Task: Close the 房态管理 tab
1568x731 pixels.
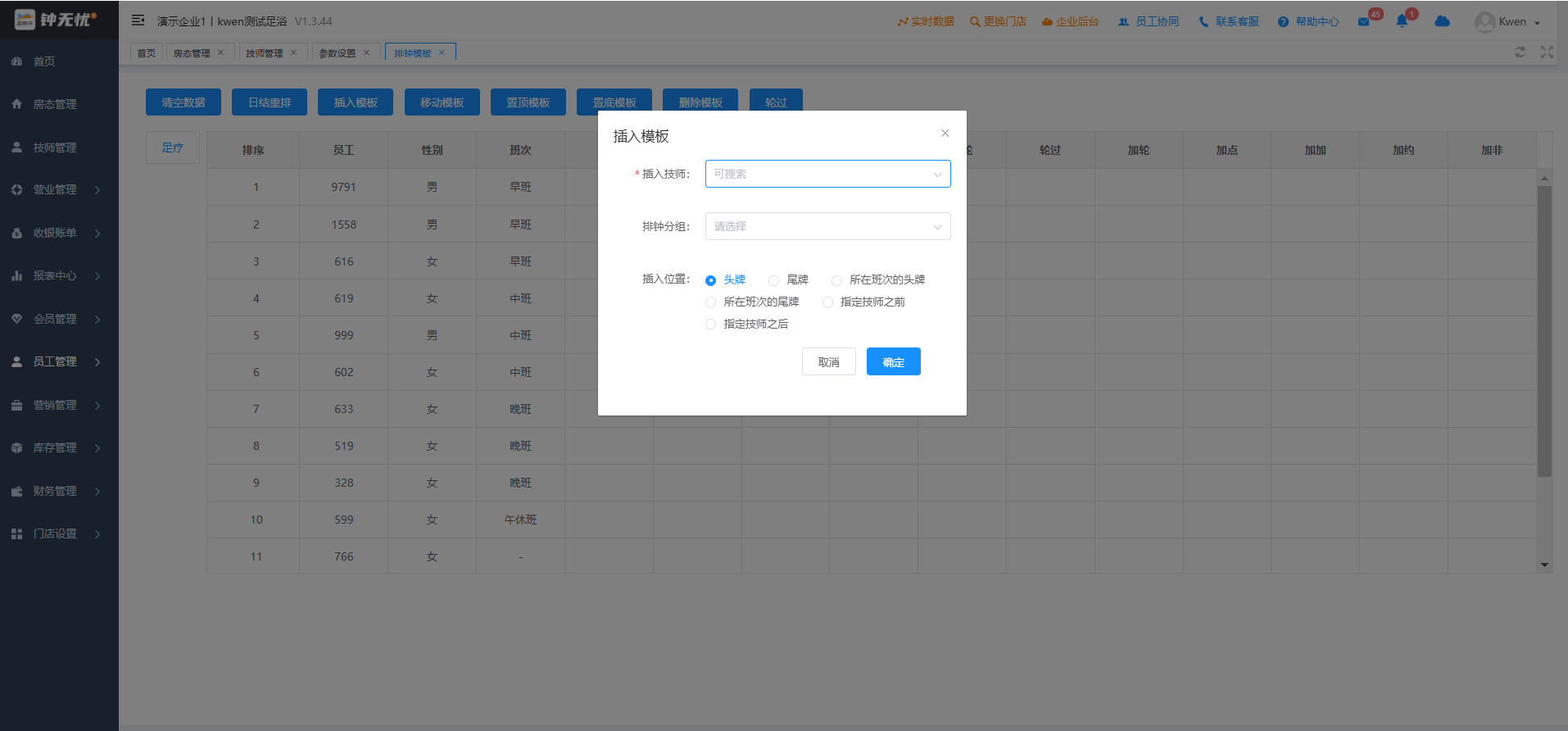Action: tap(220, 52)
